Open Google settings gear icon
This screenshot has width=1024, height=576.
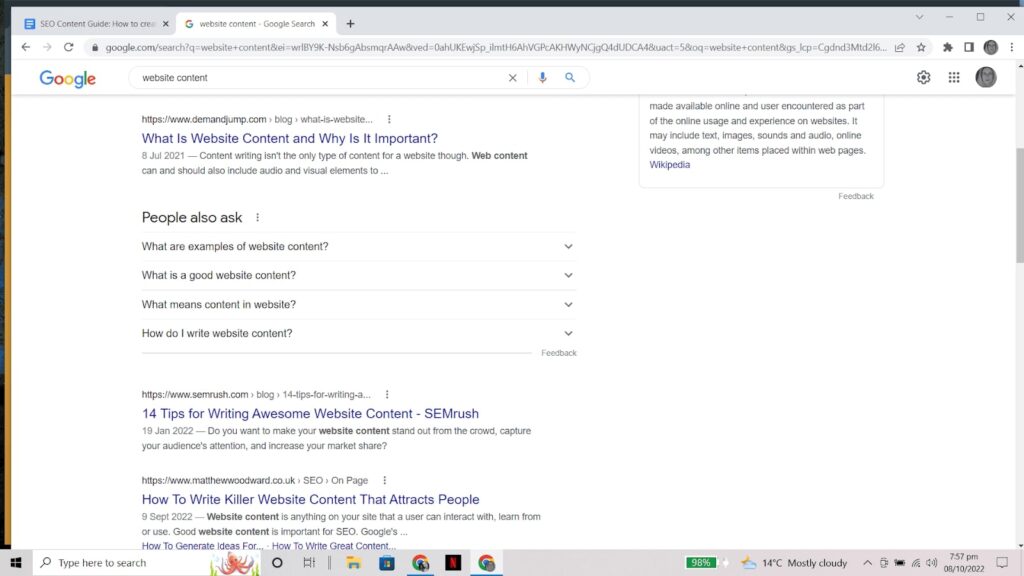pos(923,77)
